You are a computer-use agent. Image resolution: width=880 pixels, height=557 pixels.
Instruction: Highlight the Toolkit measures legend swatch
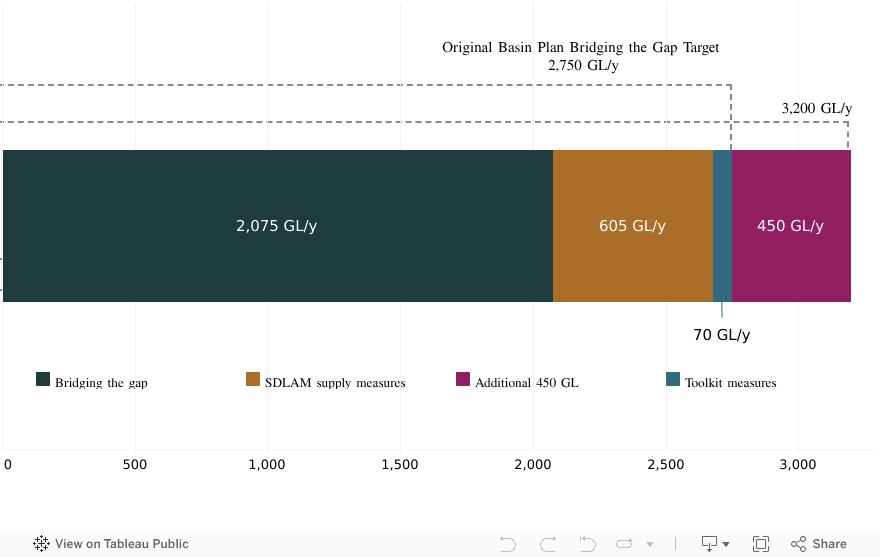pos(673,380)
